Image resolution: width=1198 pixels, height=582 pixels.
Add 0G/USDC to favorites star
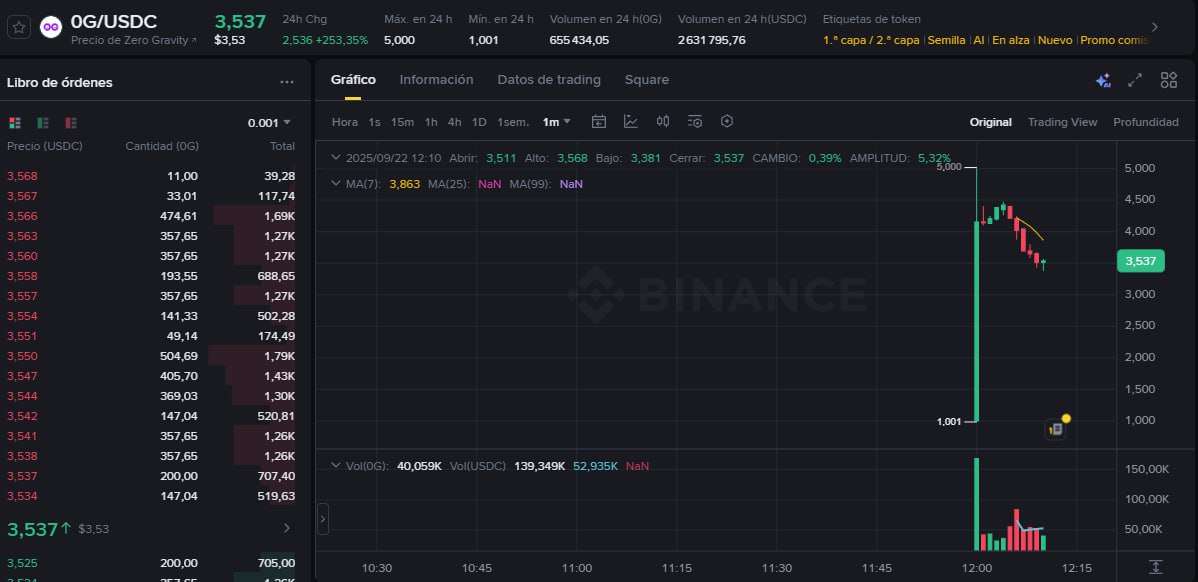pos(19,27)
